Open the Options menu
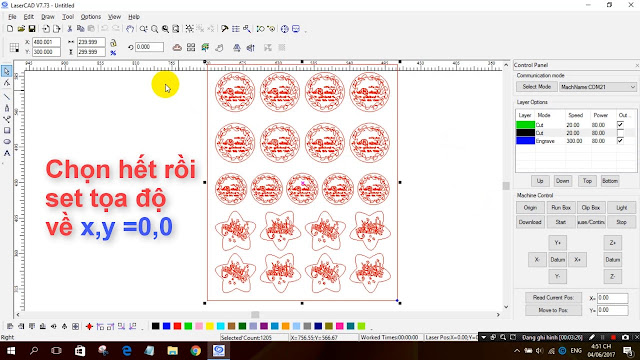The image size is (640, 360). click(x=91, y=17)
